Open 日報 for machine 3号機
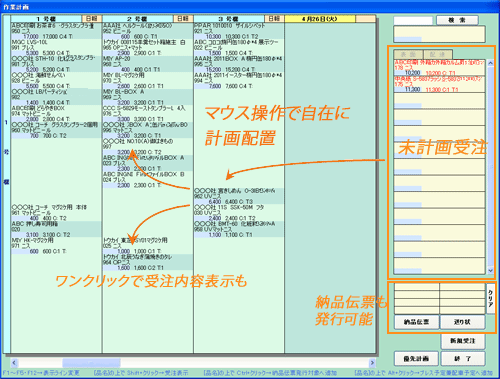This screenshot has height=379, width=500. [274, 19]
